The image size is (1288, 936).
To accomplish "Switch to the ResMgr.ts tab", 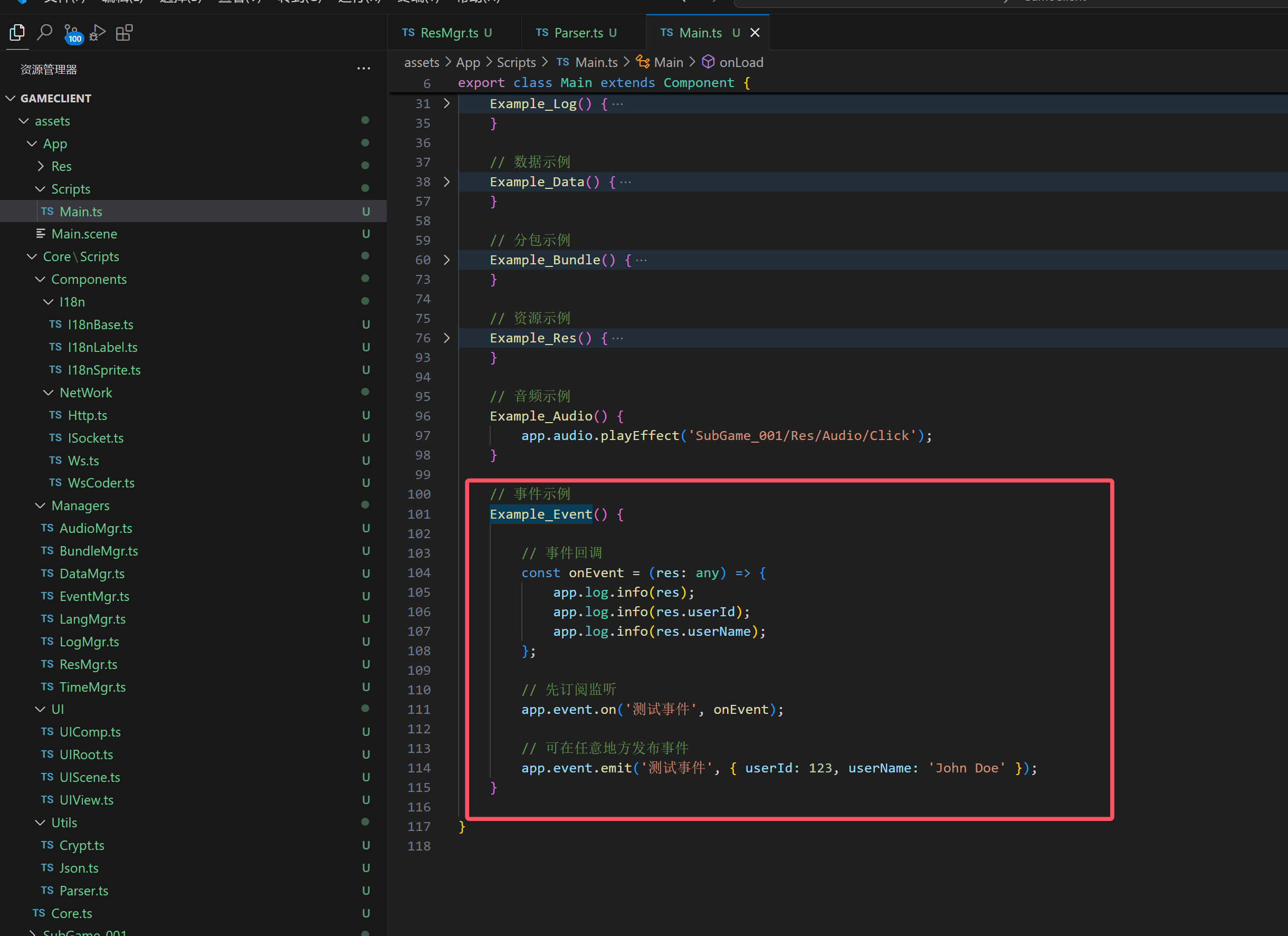I will pyautogui.click(x=449, y=33).
